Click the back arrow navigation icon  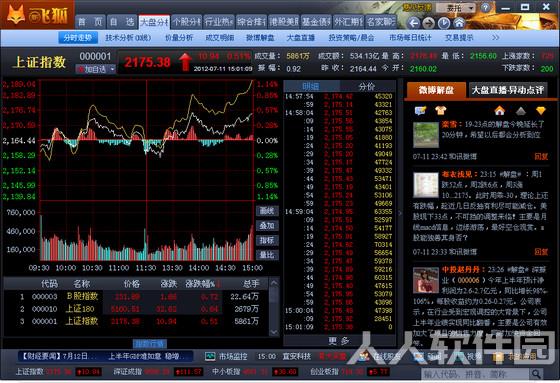pos(414,23)
